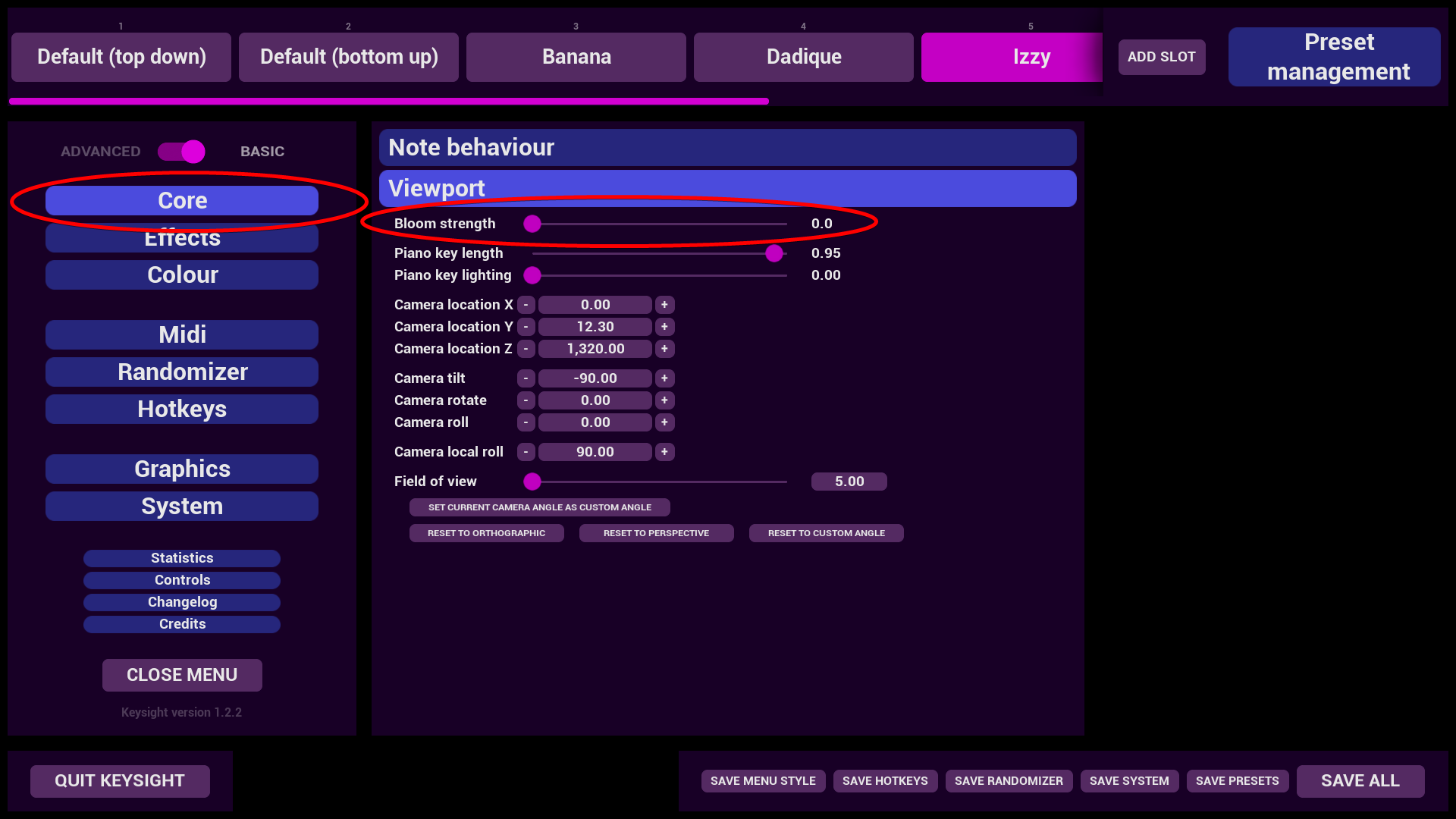Click the Piano key length slider handle
Screen dimensions: 1456x819
click(773, 253)
